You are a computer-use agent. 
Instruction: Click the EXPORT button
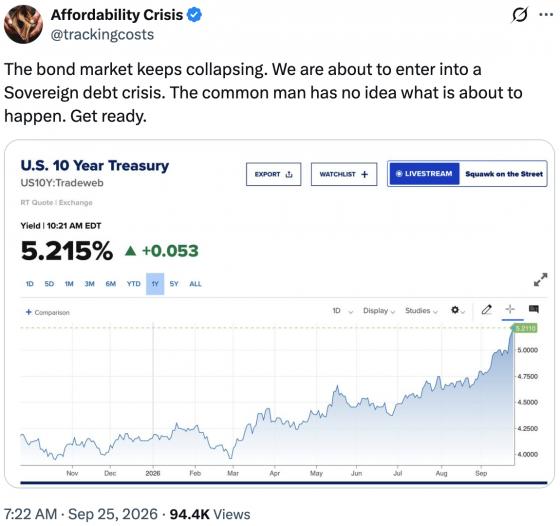[x=274, y=174]
